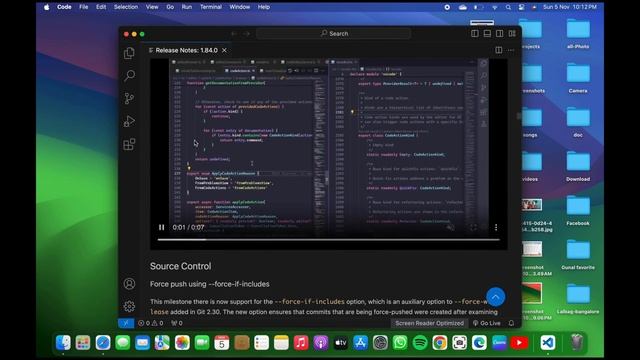The image size is (640, 360).
Task: Open the Trash in the Dock
Action: pyautogui.click(x=576, y=342)
